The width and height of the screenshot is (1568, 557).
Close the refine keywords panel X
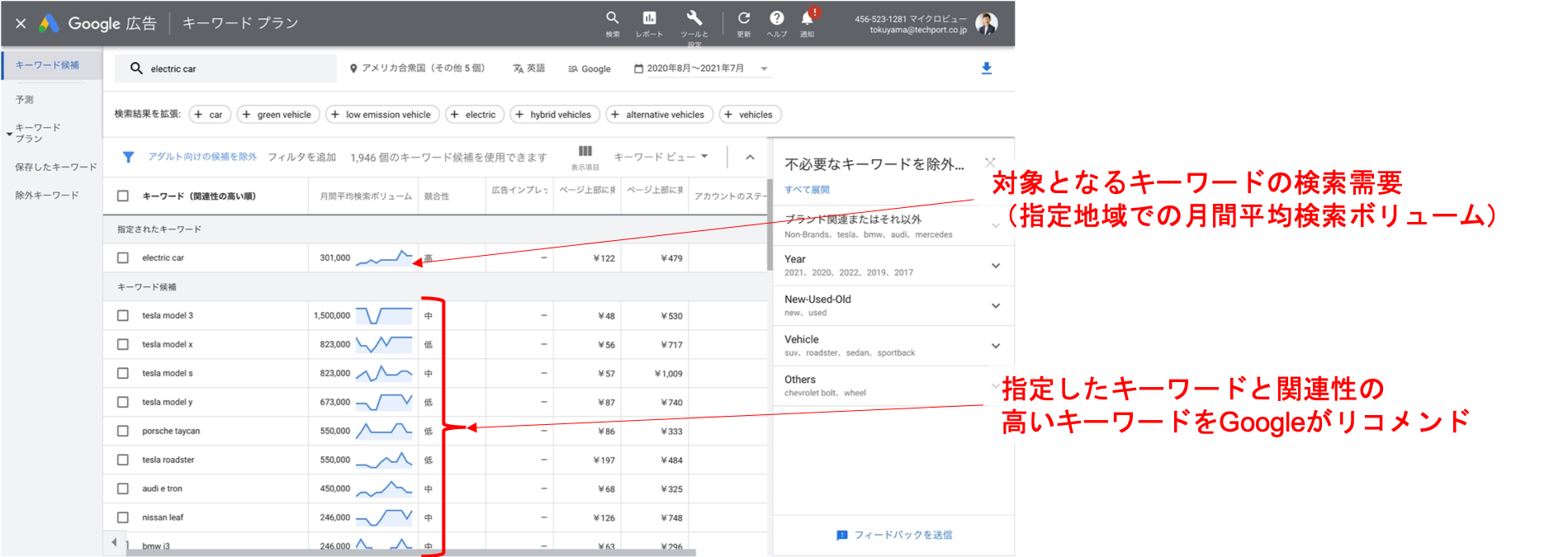click(990, 163)
